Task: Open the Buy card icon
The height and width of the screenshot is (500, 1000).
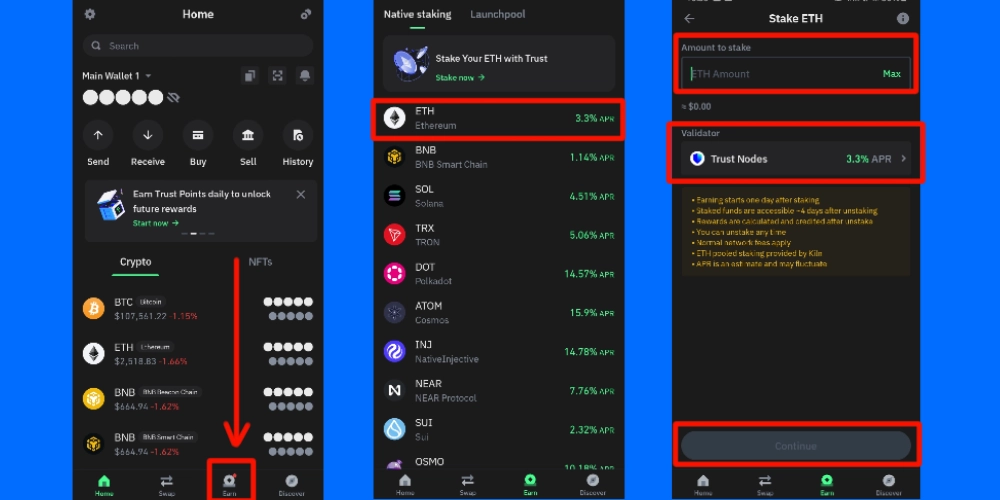Action: [198, 135]
